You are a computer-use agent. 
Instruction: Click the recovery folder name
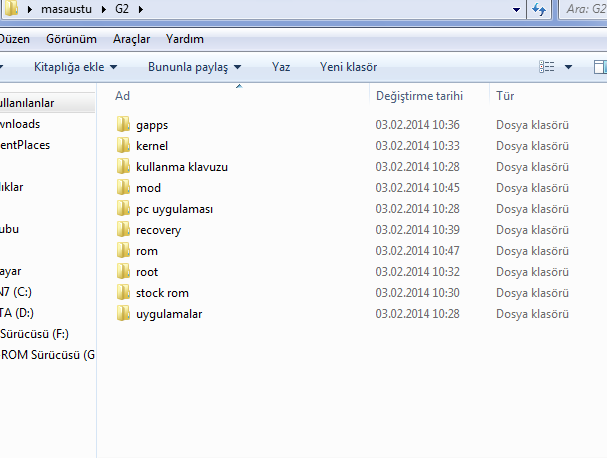click(158, 230)
